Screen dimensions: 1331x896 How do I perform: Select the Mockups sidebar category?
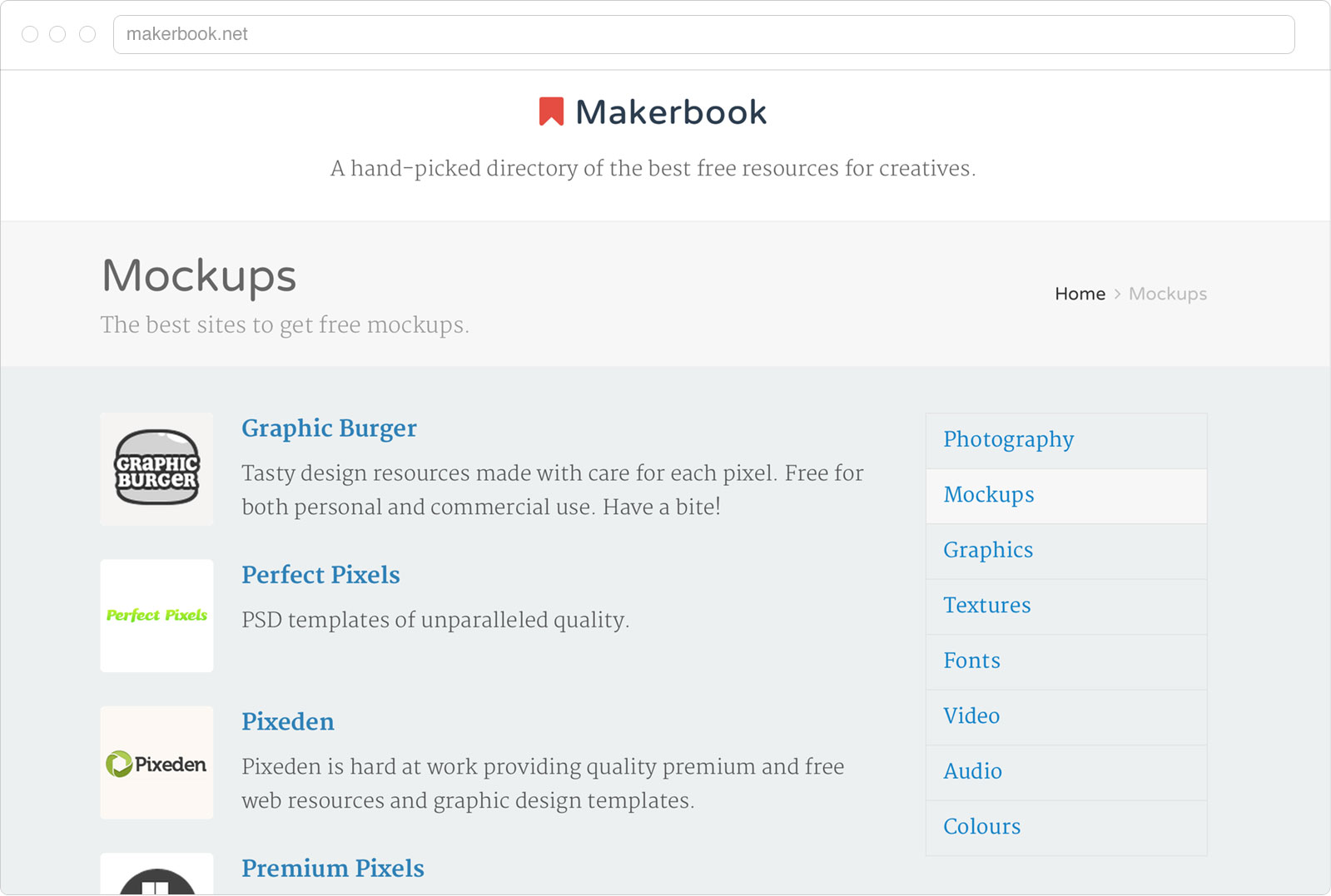point(989,495)
